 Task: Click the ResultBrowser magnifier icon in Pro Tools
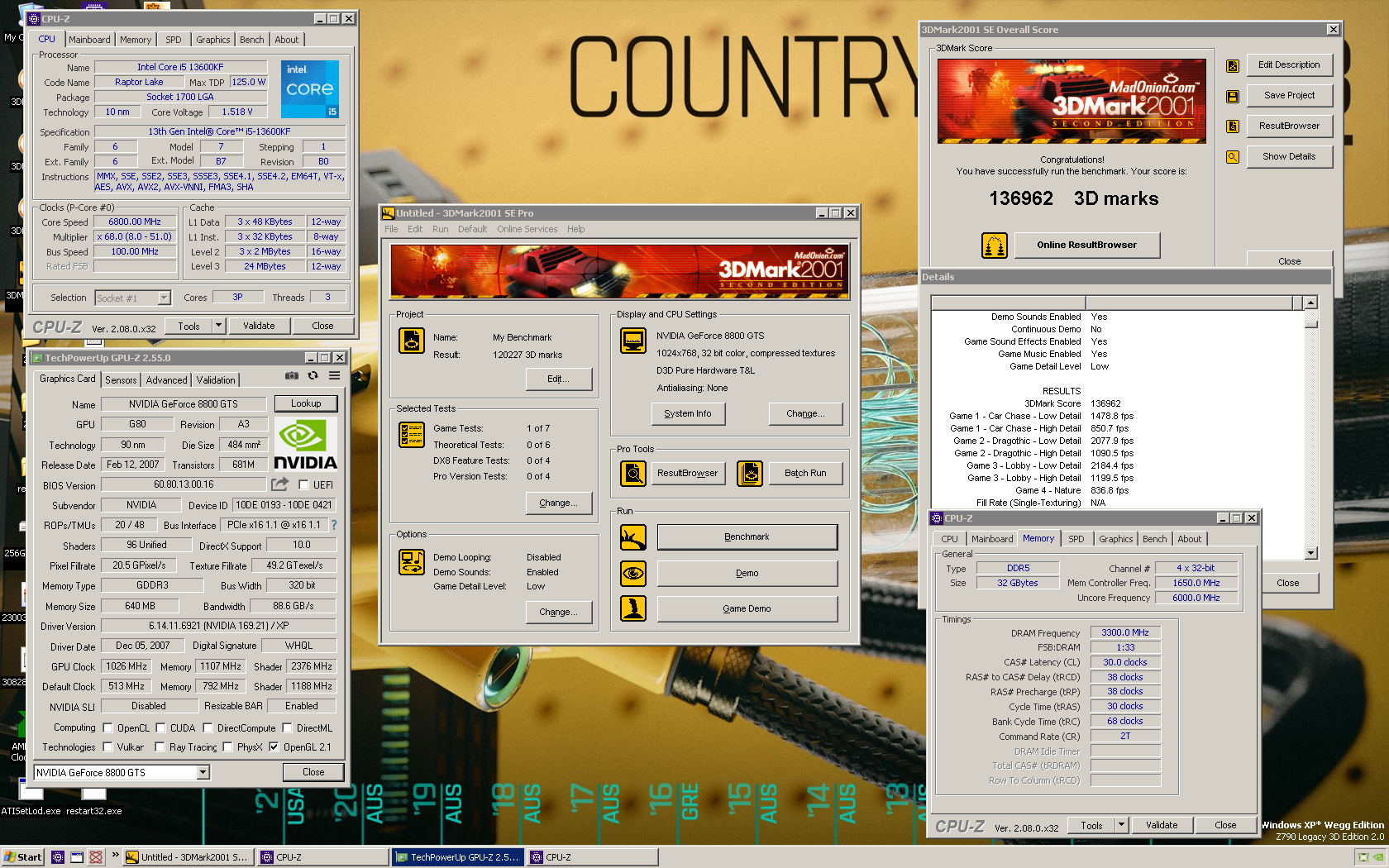(633, 474)
